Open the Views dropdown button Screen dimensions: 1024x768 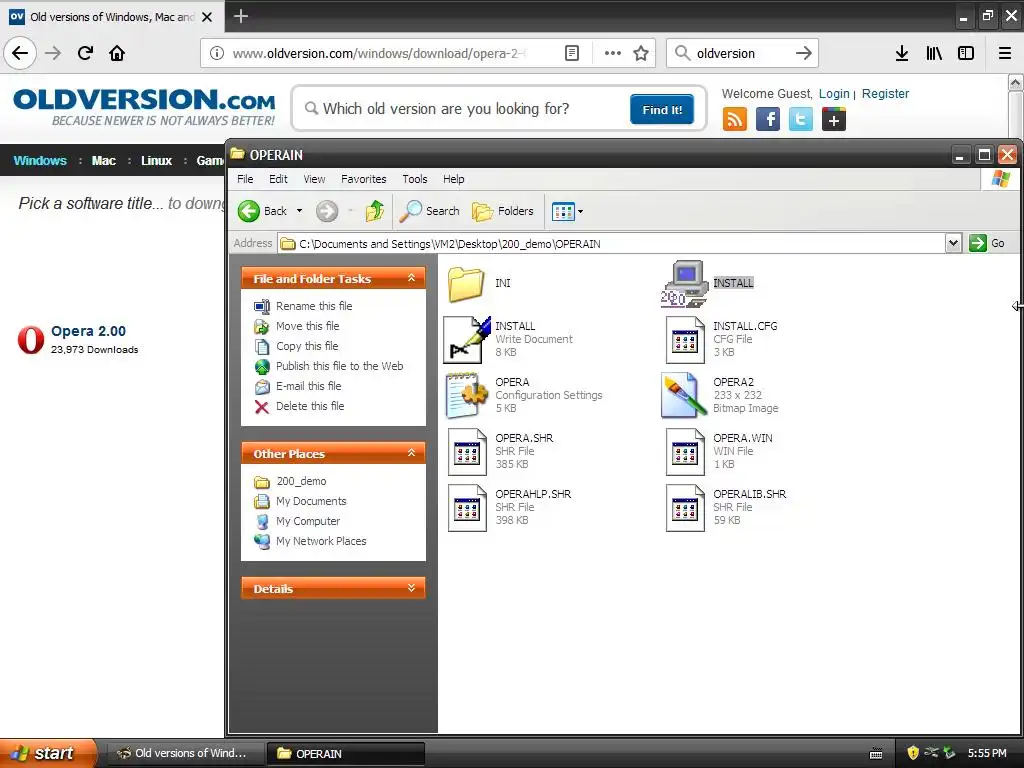567,211
